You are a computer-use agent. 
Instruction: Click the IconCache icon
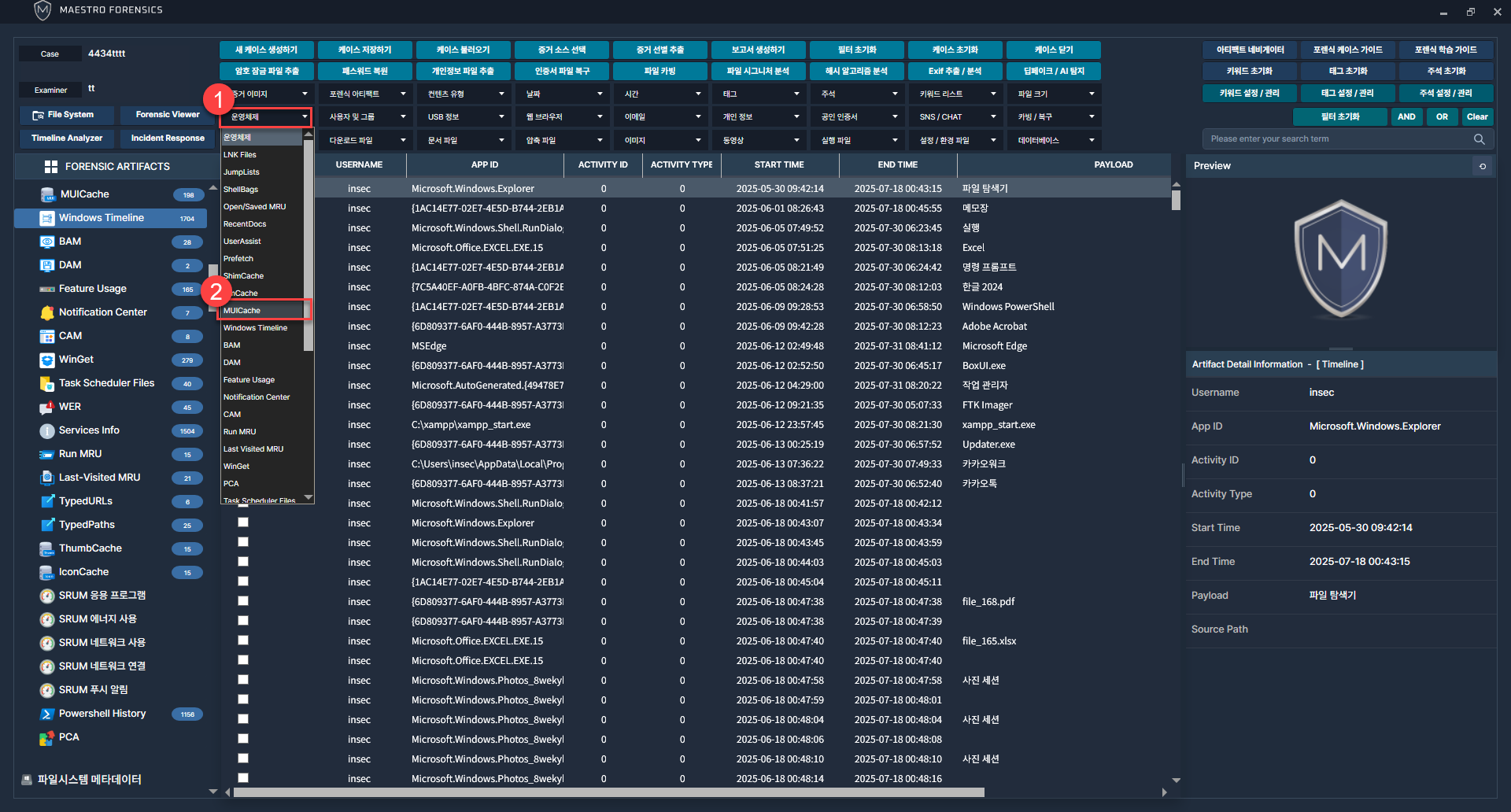click(x=47, y=572)
